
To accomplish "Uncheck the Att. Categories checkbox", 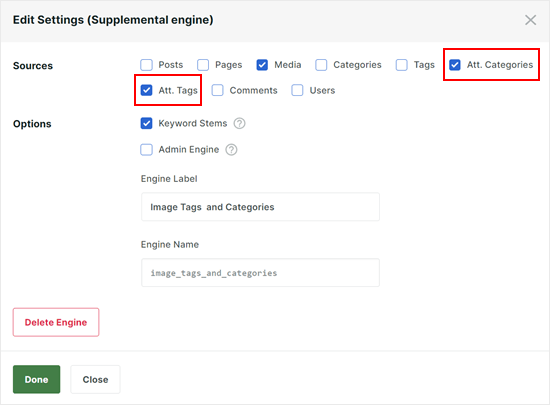I will (455, 65).
